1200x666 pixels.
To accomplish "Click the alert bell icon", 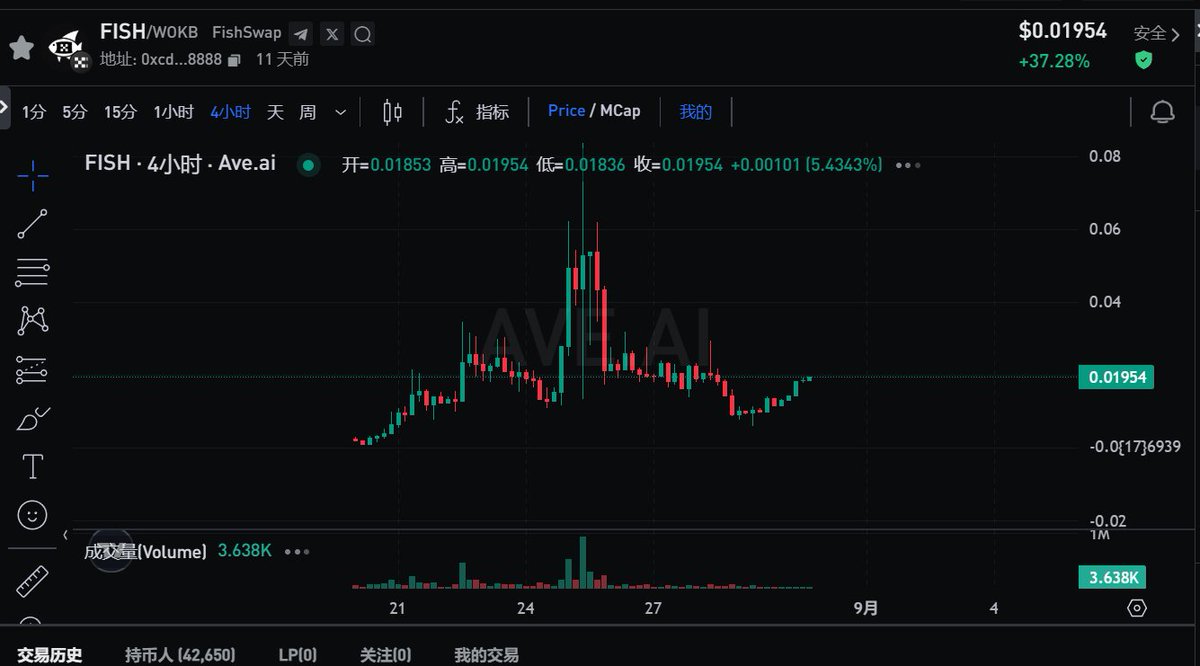I will click(x=1162, y=112).
